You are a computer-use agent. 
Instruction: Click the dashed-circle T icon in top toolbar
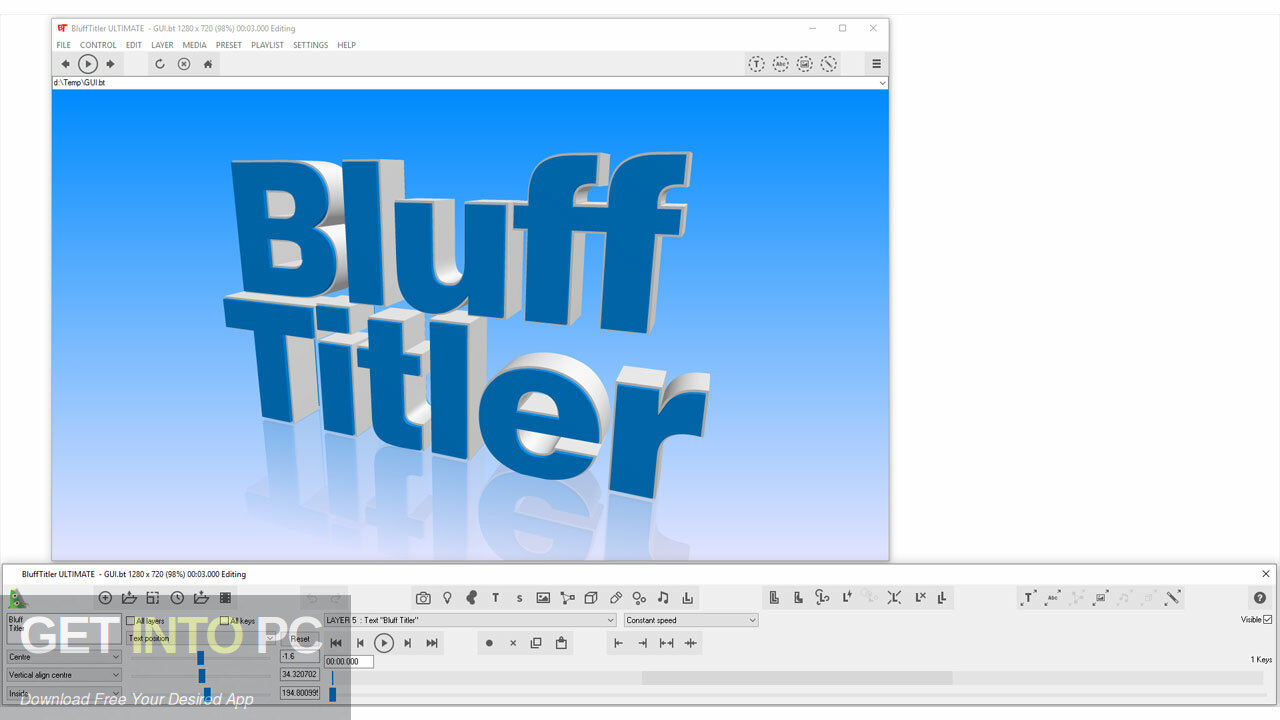(756, 64)
